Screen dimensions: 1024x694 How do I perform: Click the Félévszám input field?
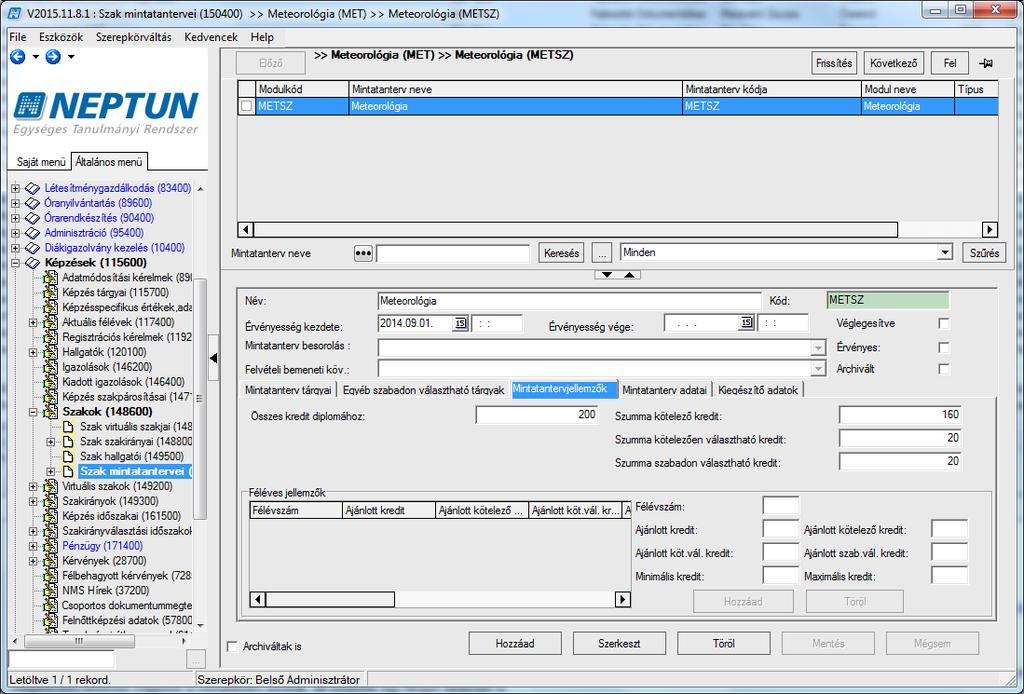(x=780, y=506)
